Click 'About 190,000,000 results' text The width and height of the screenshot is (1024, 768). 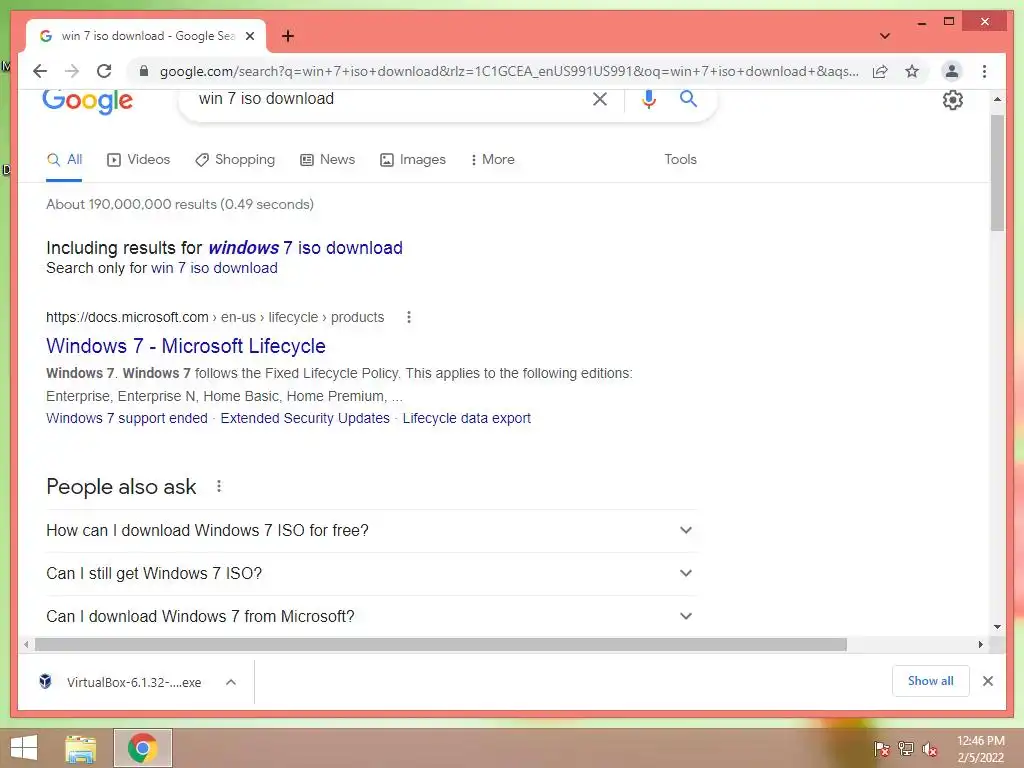point(180,204)
